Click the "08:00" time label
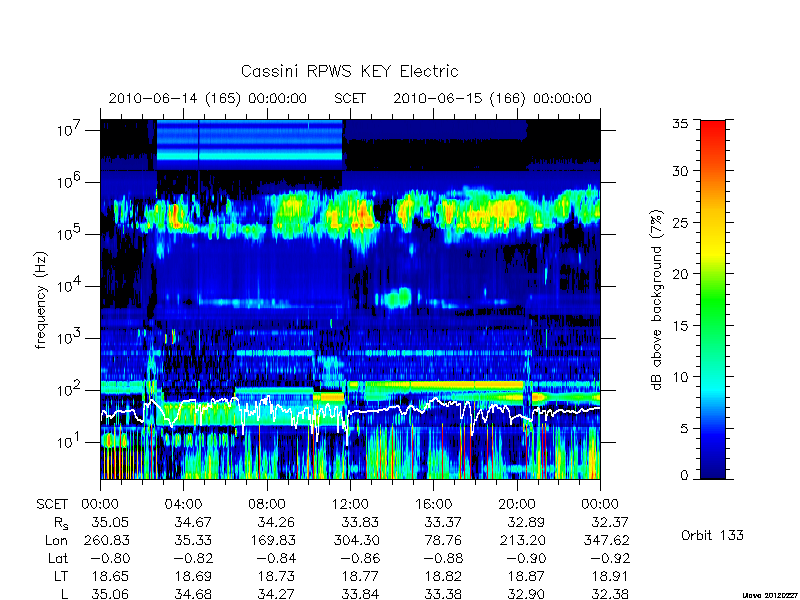The width and height of the screenshot is (800, 600). [267, 504]
